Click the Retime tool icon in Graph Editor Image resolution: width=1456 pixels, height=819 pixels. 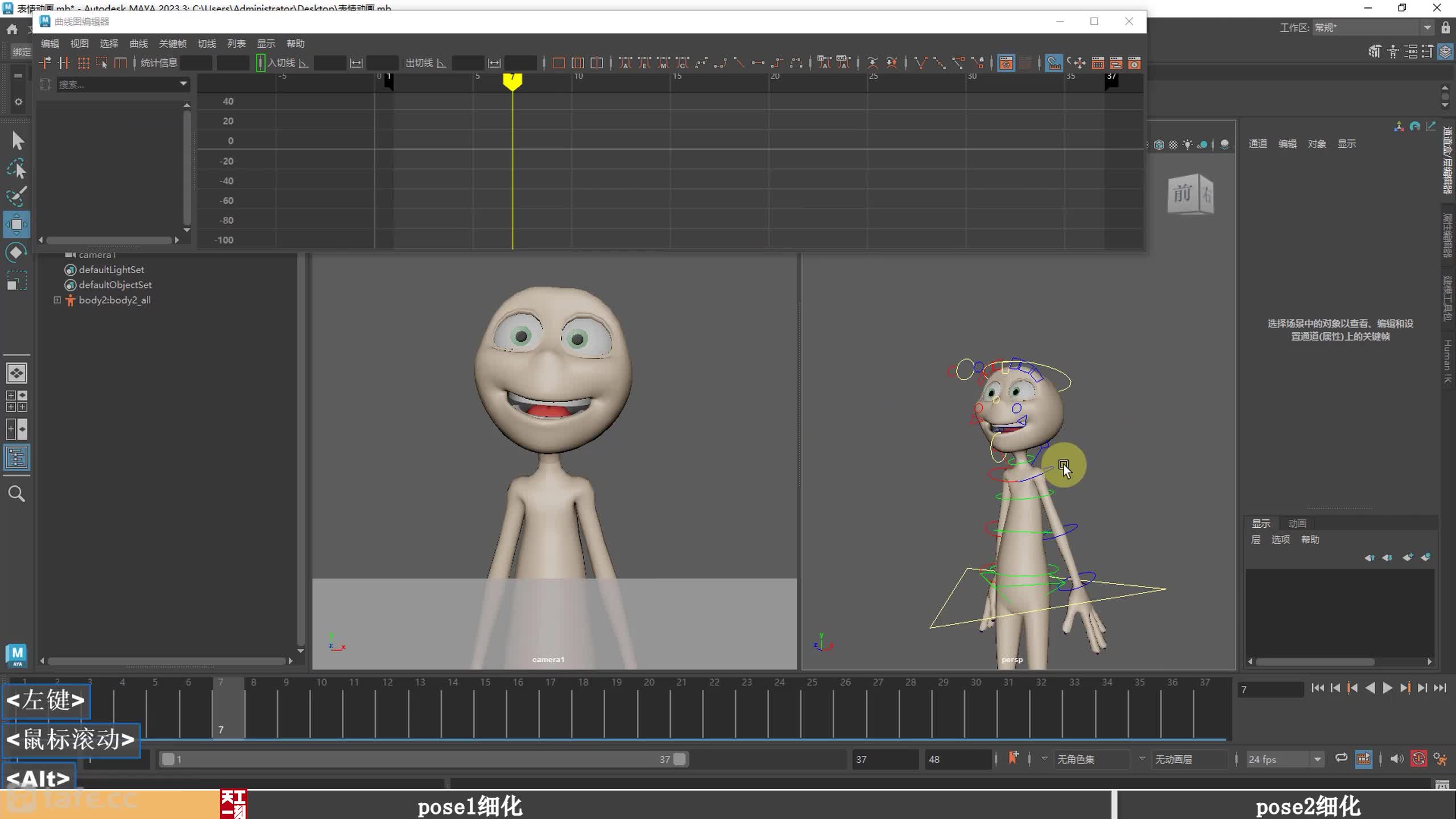(121, 63)
